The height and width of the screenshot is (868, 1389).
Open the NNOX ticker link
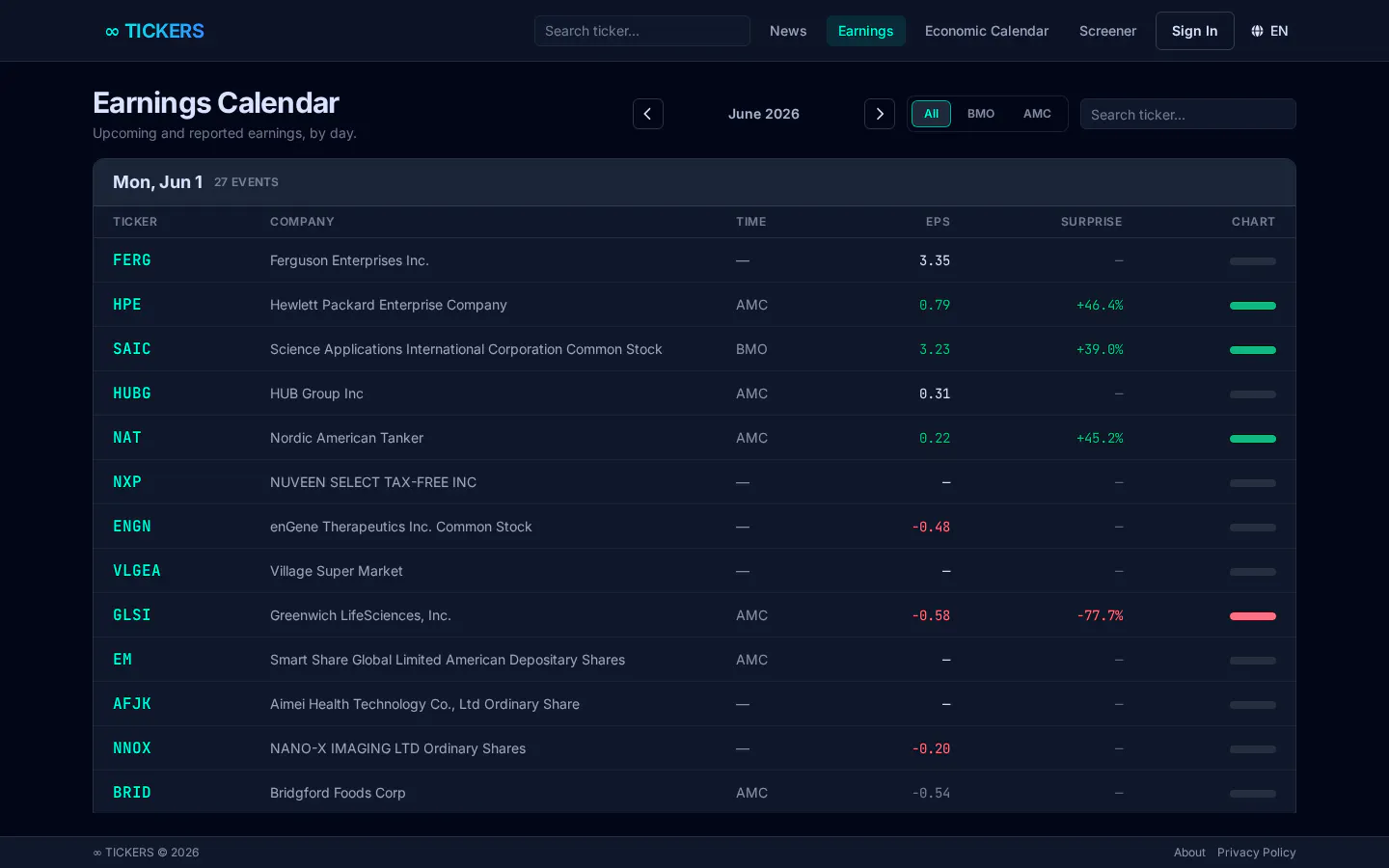pyautogui.click(x=132, y=748)
